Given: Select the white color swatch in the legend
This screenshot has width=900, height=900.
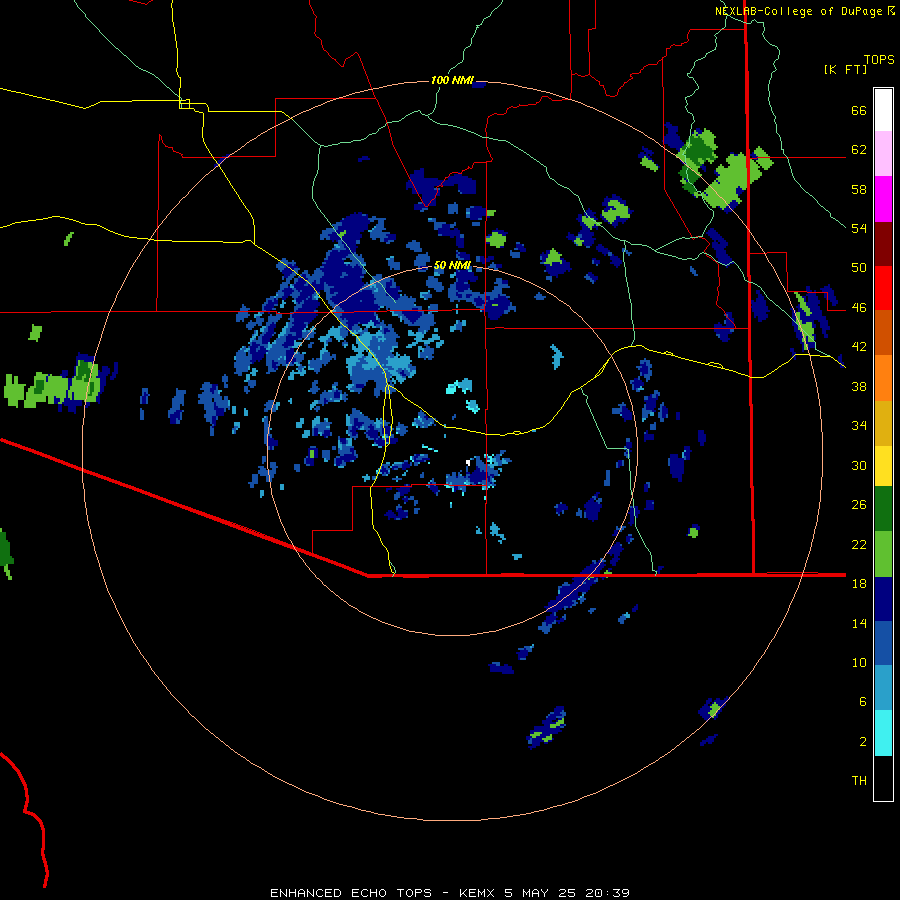Looking at the screenshot, I should [x=883, y=110].
